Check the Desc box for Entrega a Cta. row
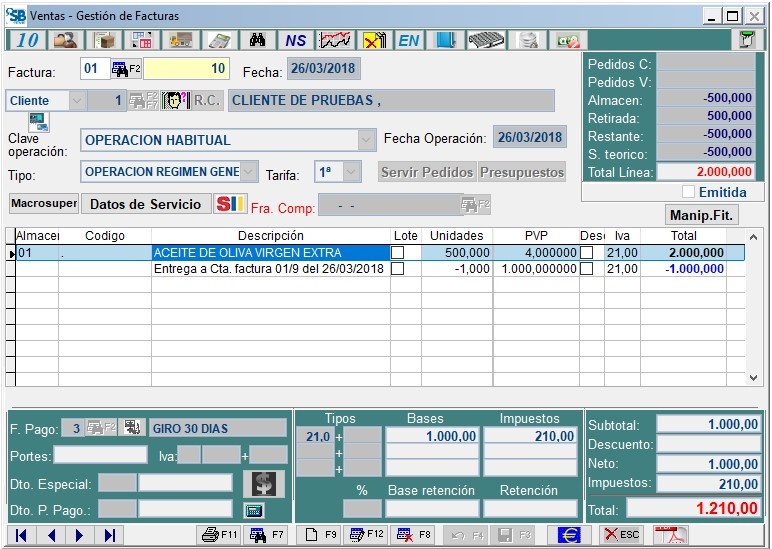 click(586, 269)
